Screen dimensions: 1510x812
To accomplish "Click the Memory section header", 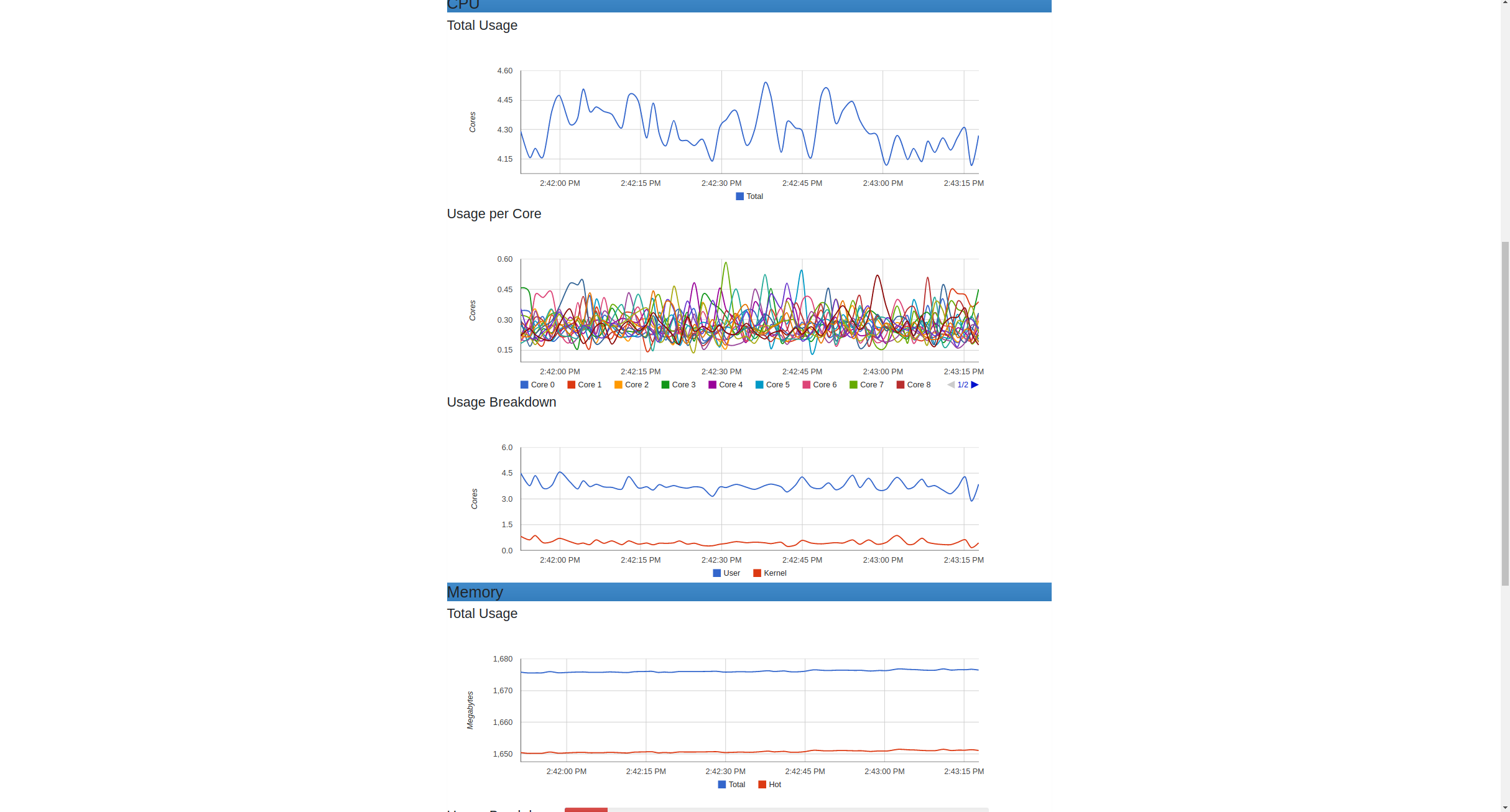I will 749,592.
